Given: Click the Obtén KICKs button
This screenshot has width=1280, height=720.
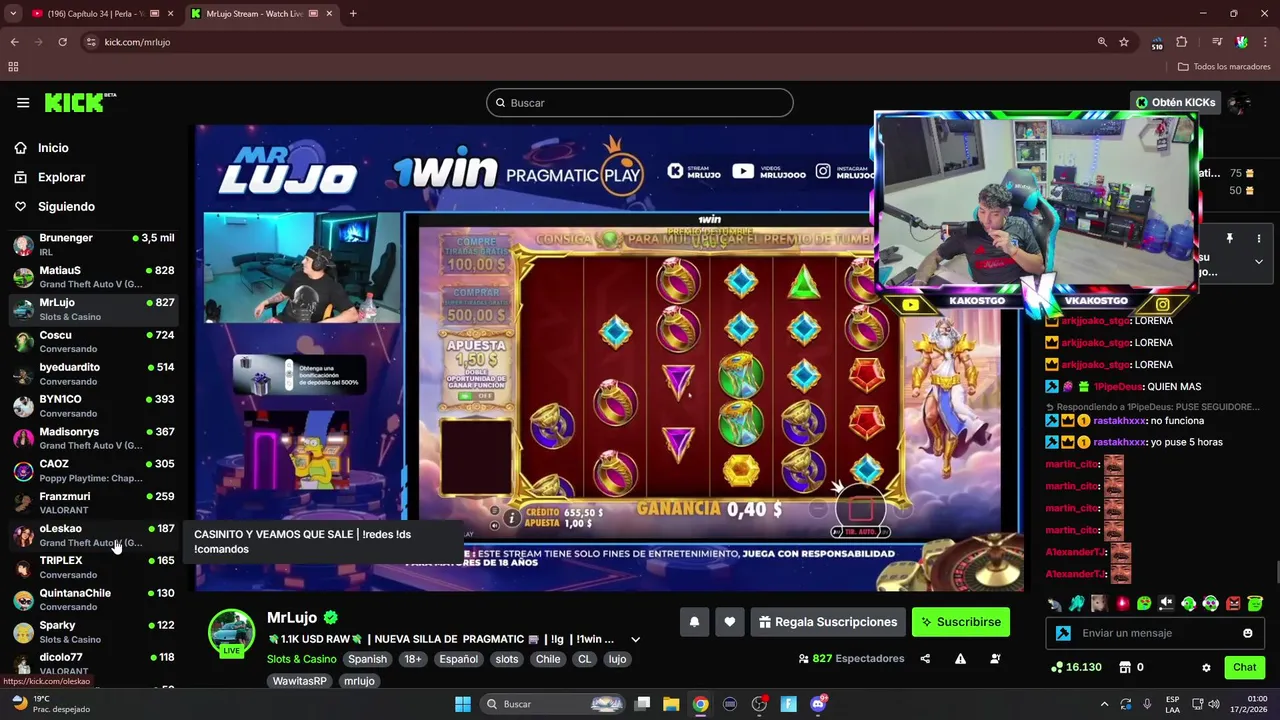Looking at the screenshot, I should [x=1175, y=102].
